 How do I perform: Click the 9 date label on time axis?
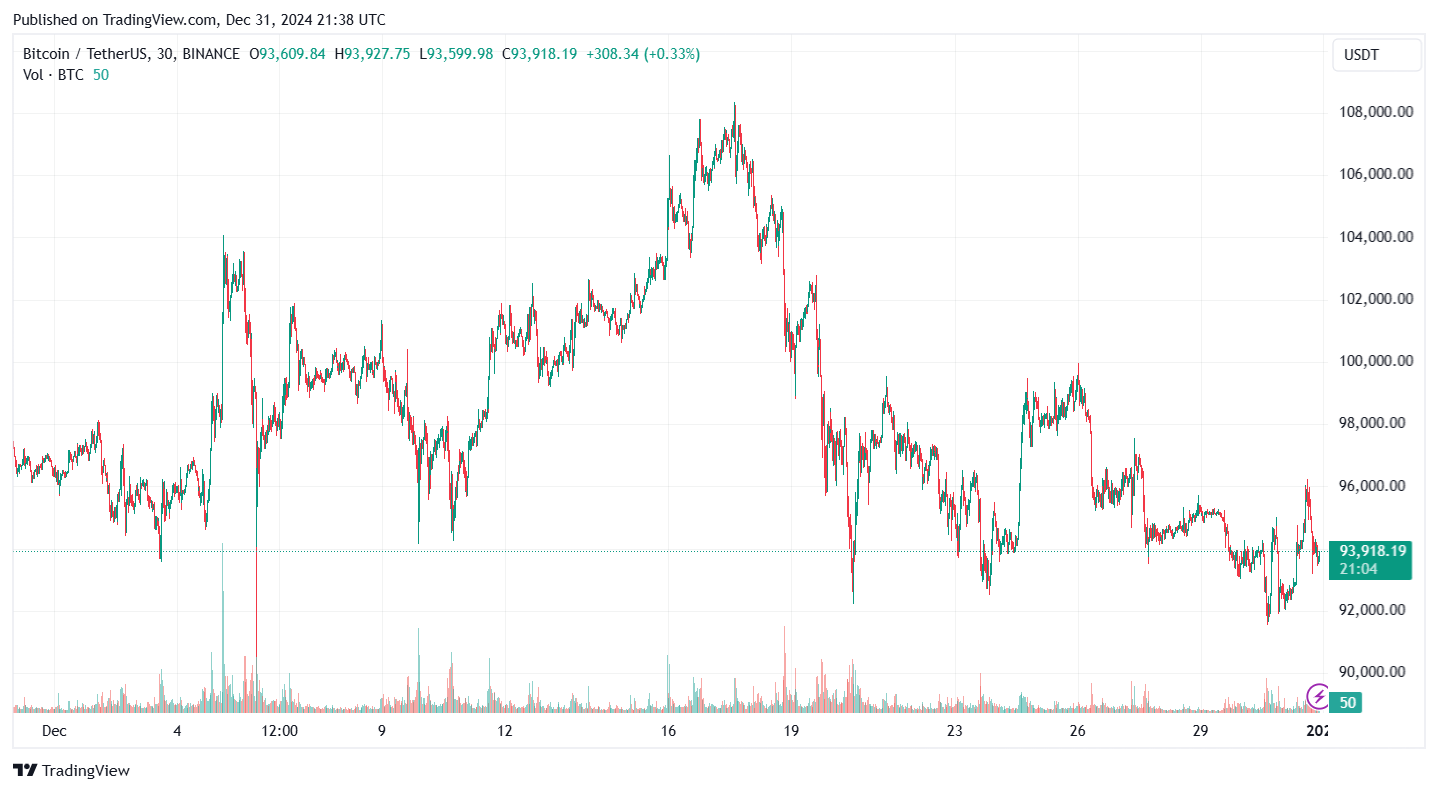coord(382,731)
